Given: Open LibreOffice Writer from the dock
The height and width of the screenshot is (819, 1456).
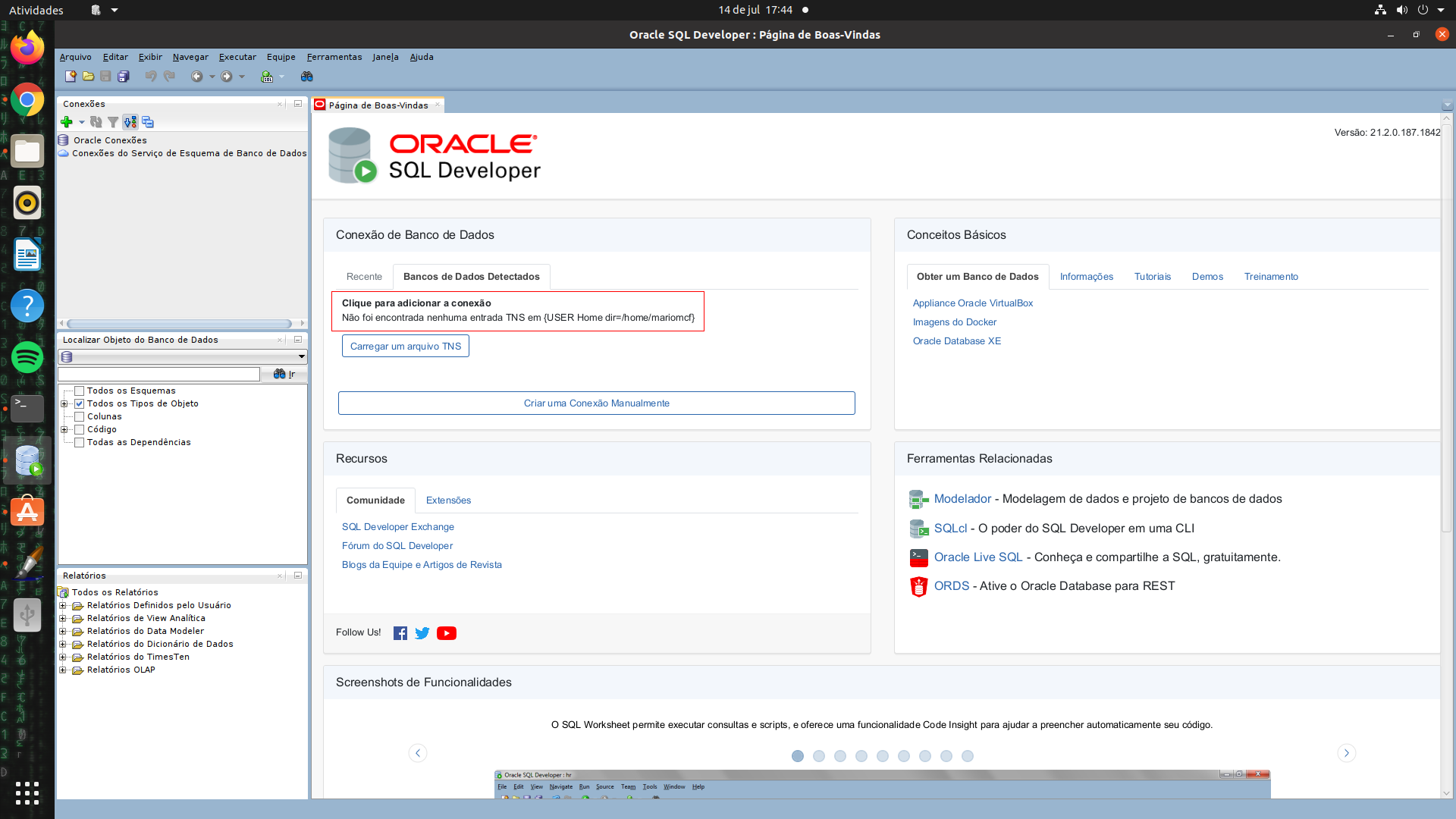Looking at the screenshot, I should (x=27, y=254).
